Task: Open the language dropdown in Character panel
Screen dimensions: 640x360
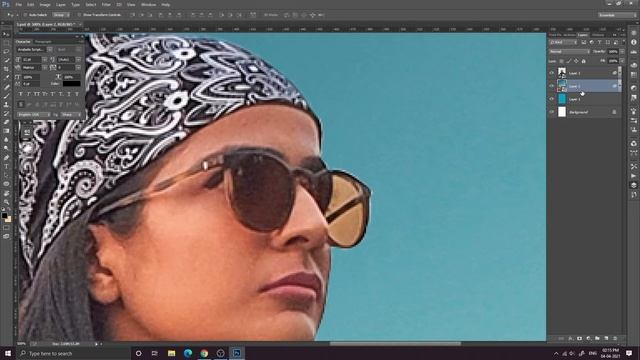Action: point(34,115)
